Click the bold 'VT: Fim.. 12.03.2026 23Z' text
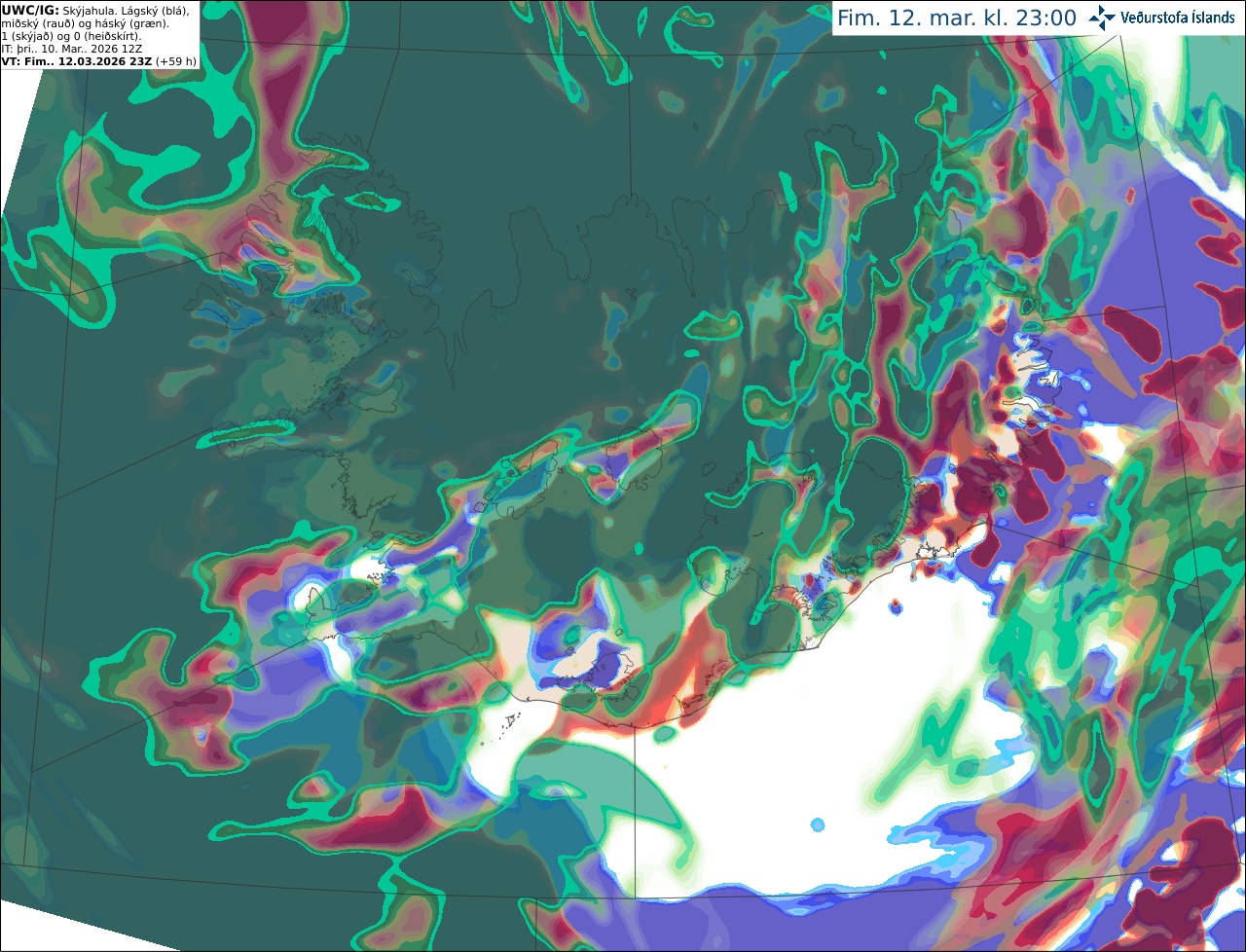This screenshot has height=952, width=1246. tap(77, 61)
